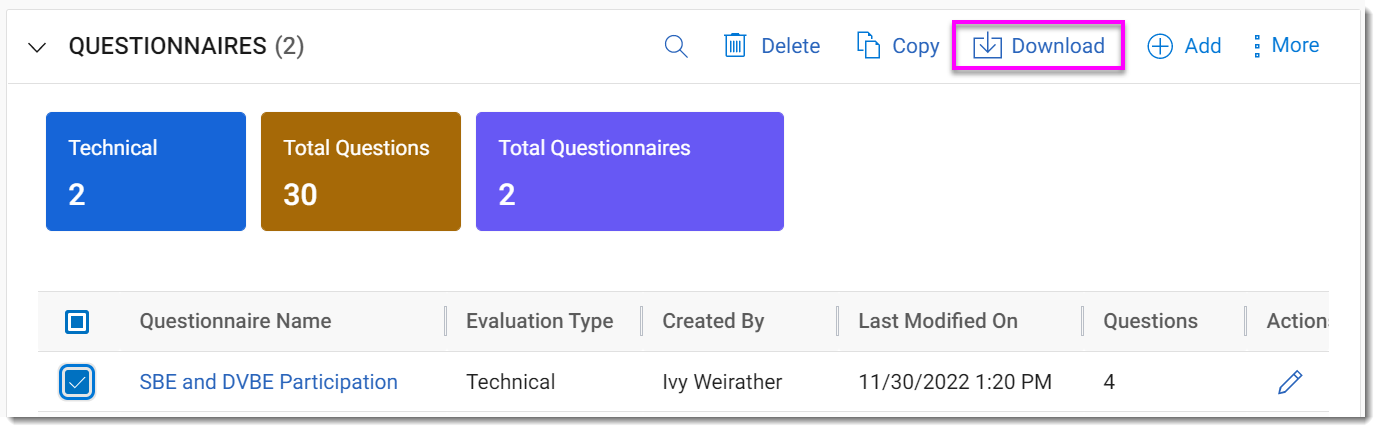Collapse the Questionnaires section chevron
This screenshot has height=432, width=1380.
(x=38, y=47)
